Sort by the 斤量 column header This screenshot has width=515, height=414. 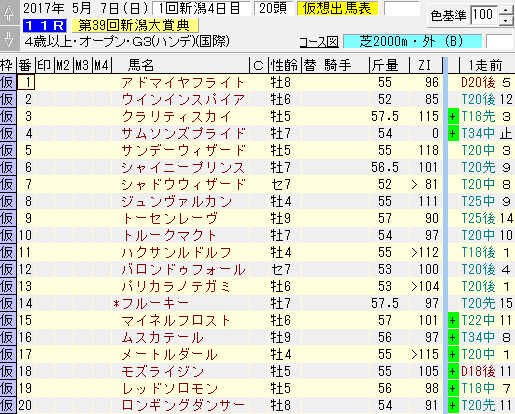(389, 65)
